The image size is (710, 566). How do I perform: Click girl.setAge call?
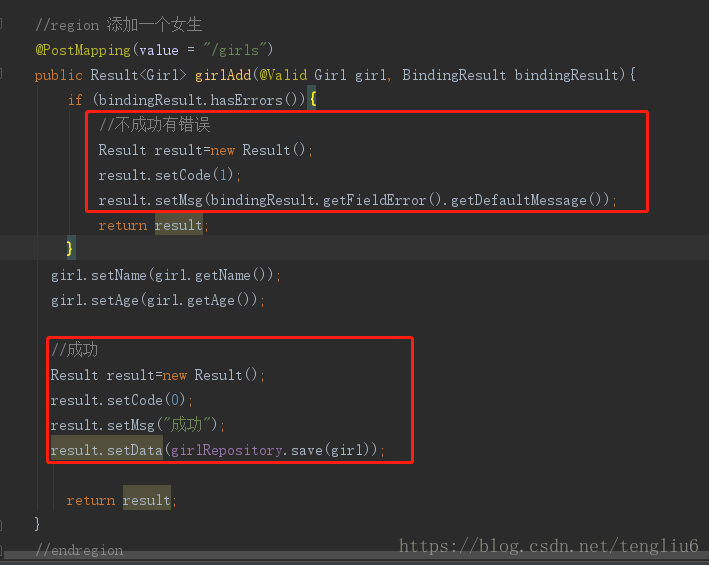point(95,300)
